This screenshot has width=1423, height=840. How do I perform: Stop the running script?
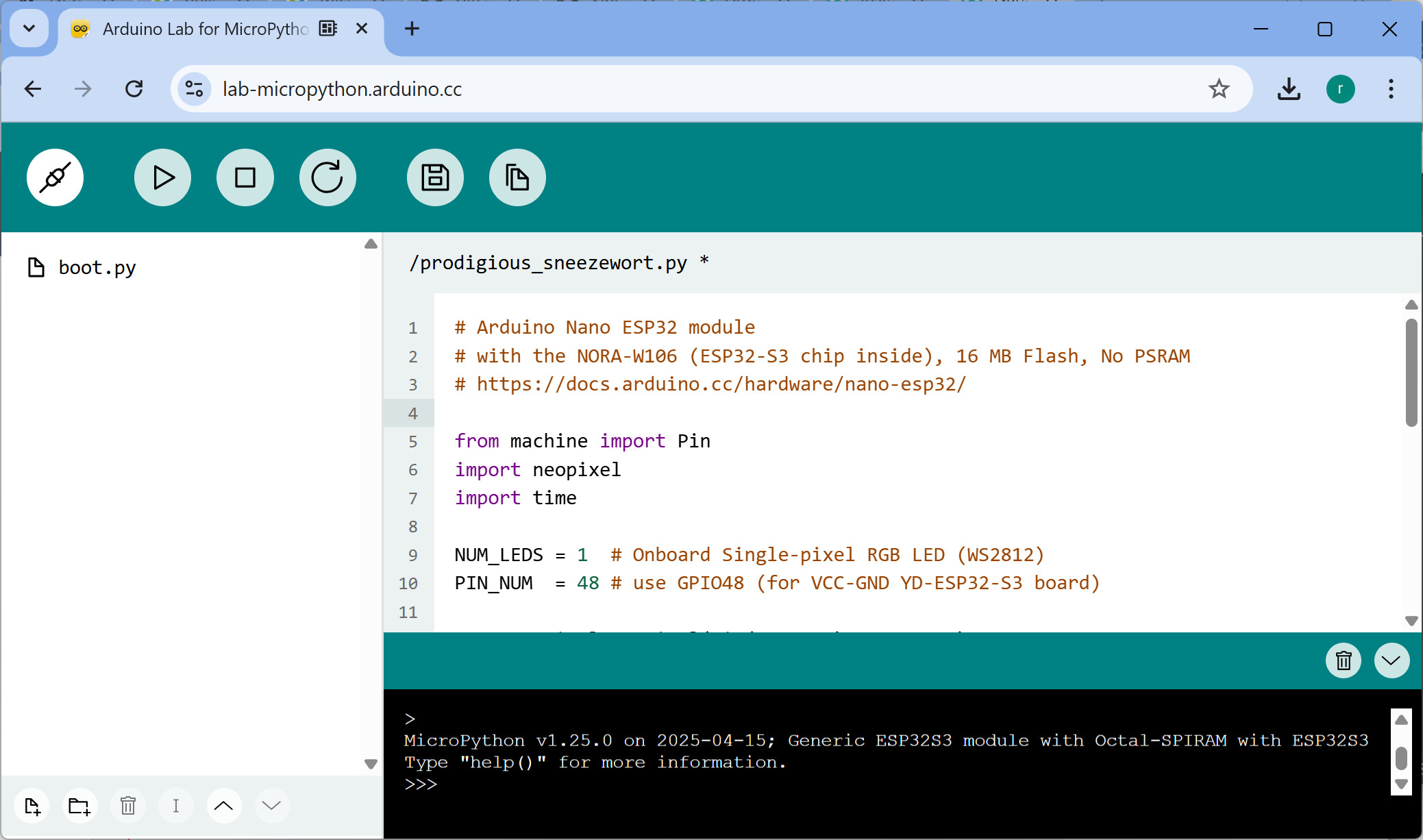click(x=245, y=177)
